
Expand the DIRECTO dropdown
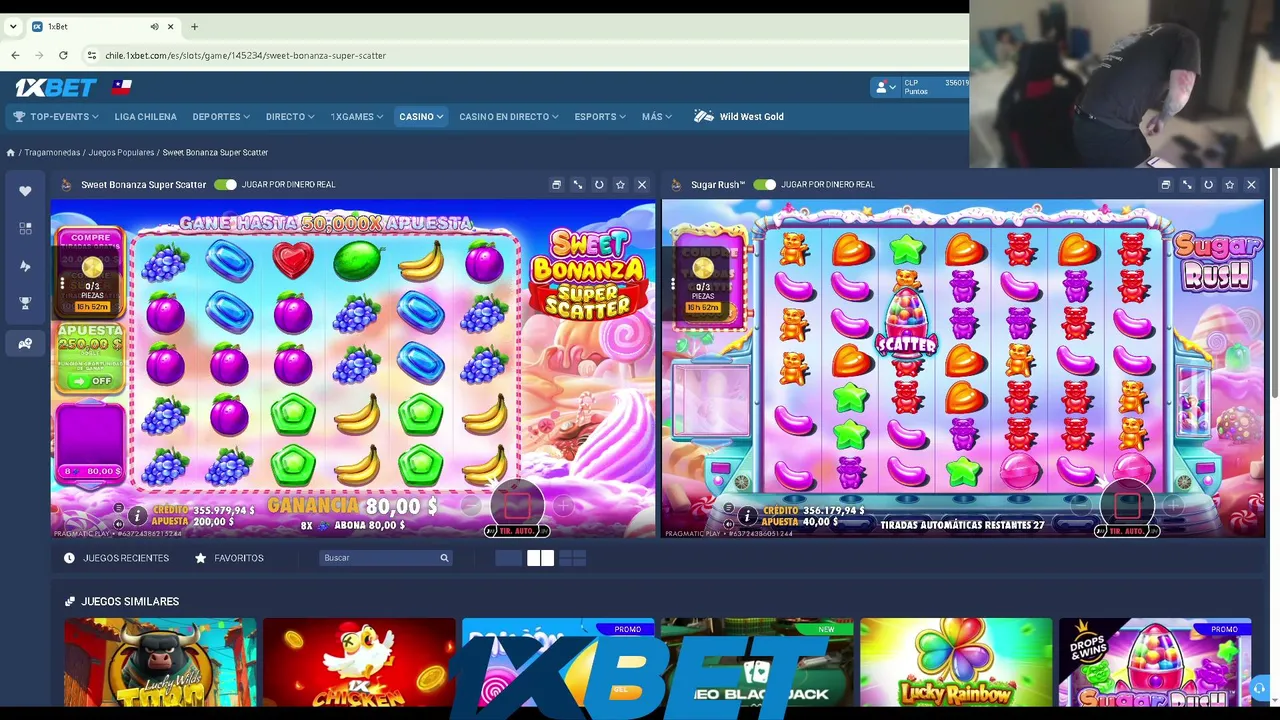coord(290,117)
